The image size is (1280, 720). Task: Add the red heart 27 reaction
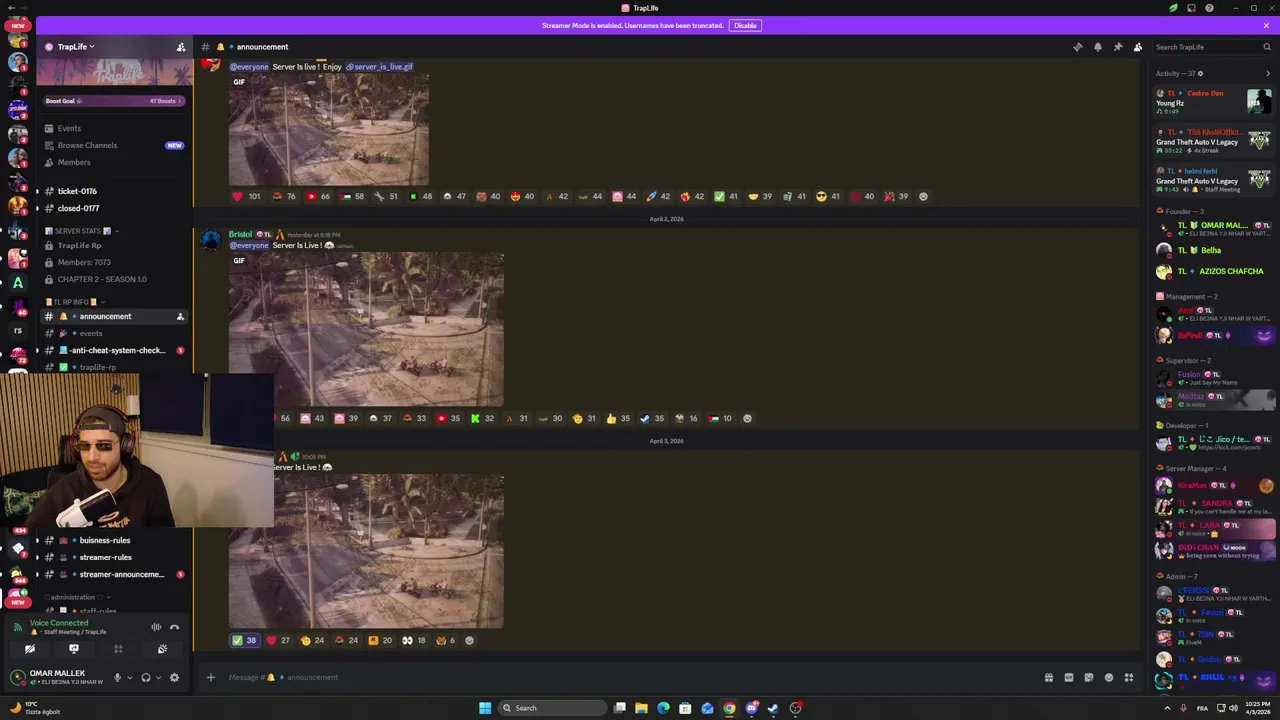278,640
